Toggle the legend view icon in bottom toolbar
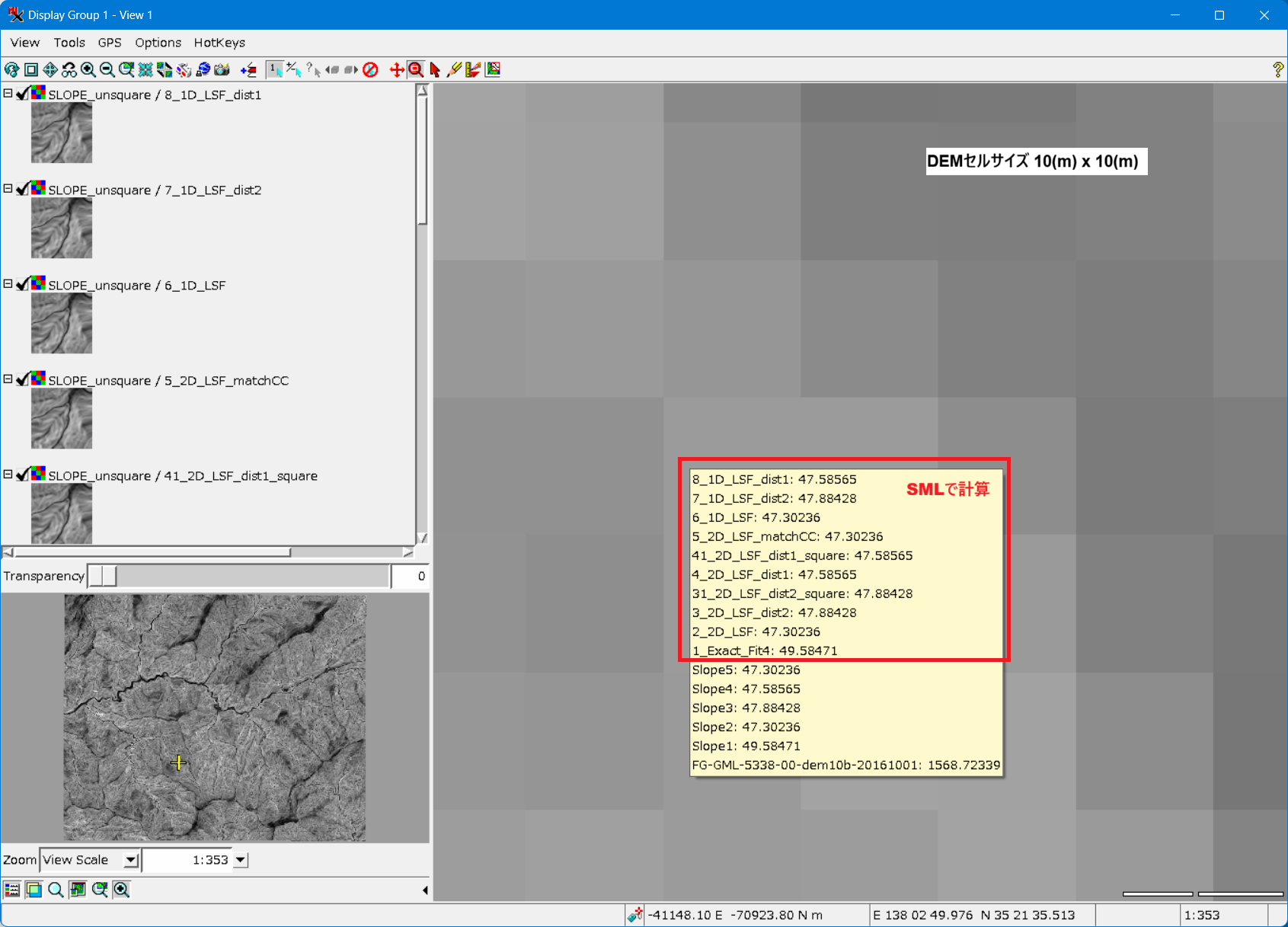1288x927 pixels. pos(12,889)
